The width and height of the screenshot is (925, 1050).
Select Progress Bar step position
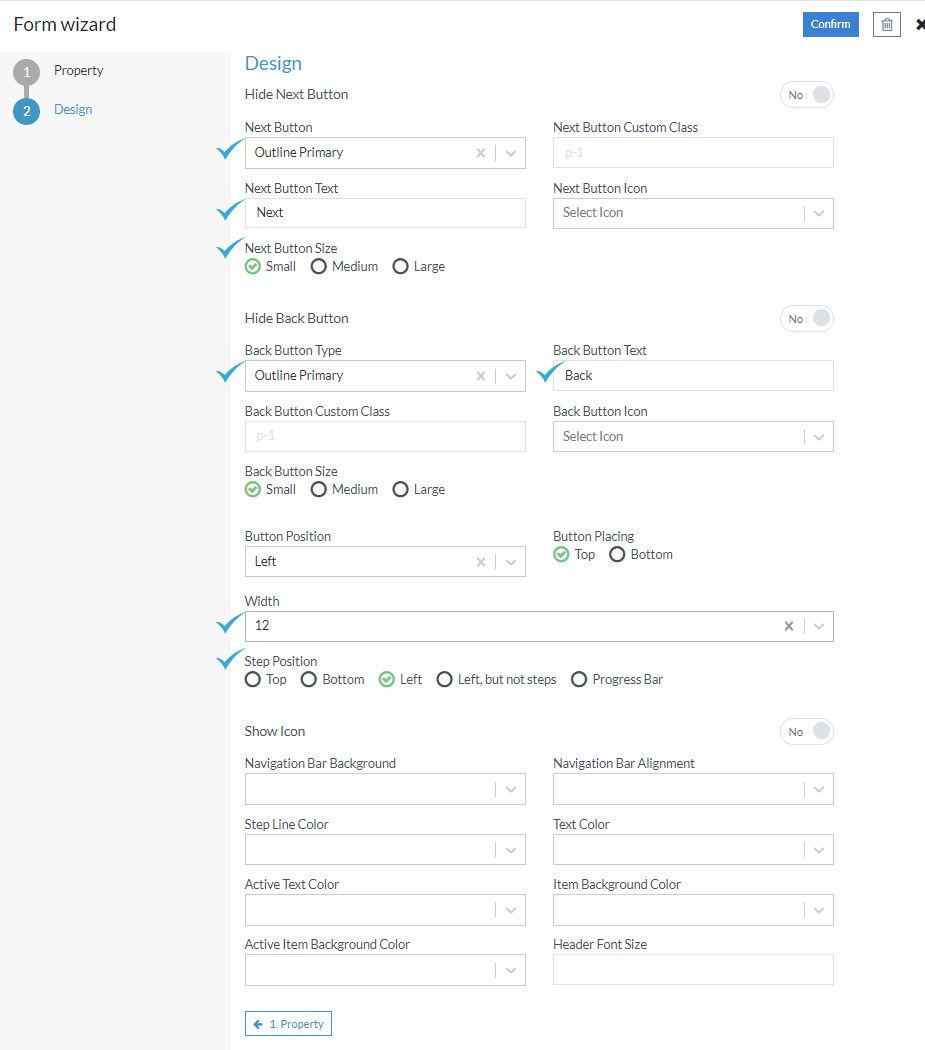point(579,680)
